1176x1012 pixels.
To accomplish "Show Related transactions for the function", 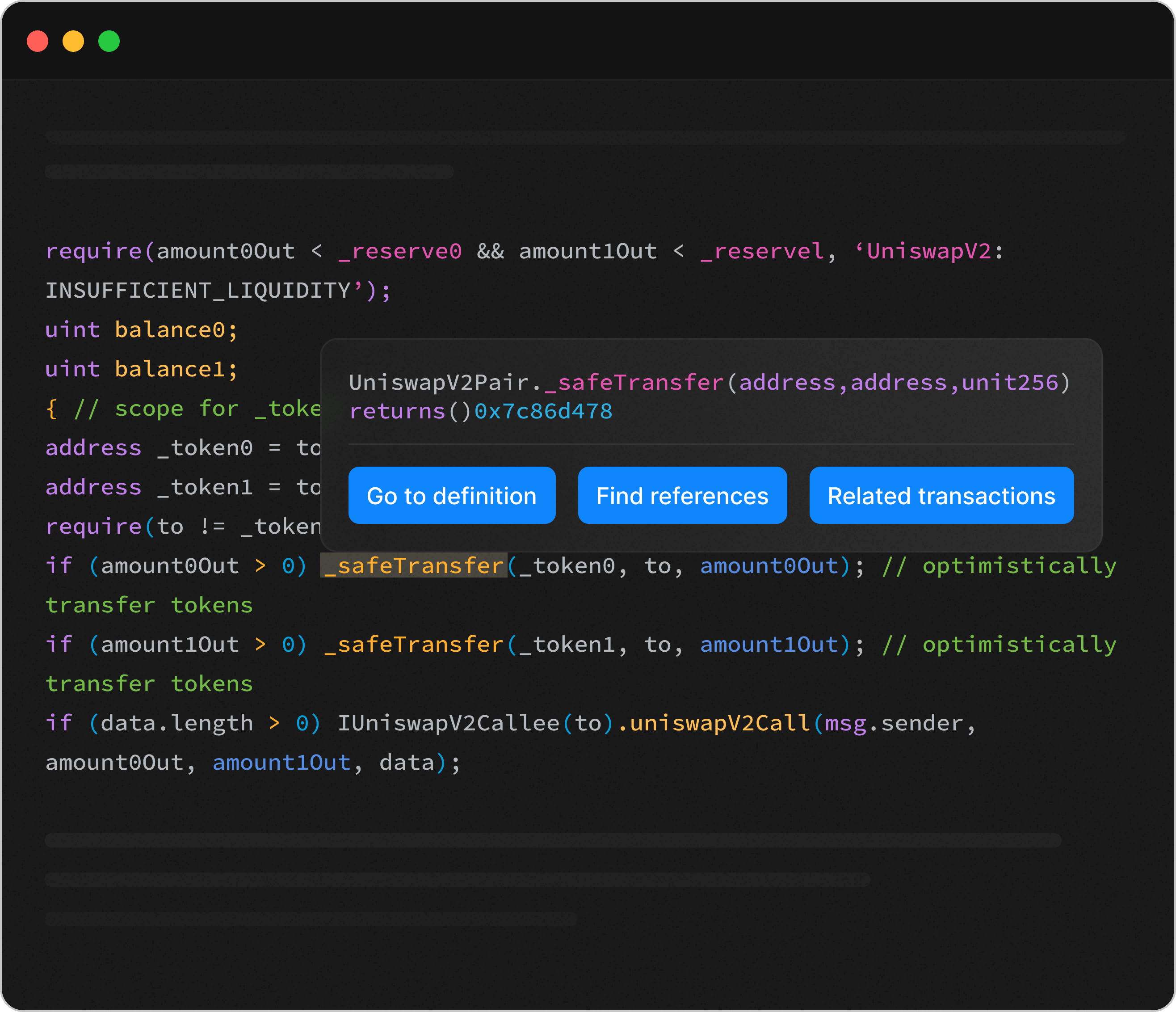I will 941,495.
